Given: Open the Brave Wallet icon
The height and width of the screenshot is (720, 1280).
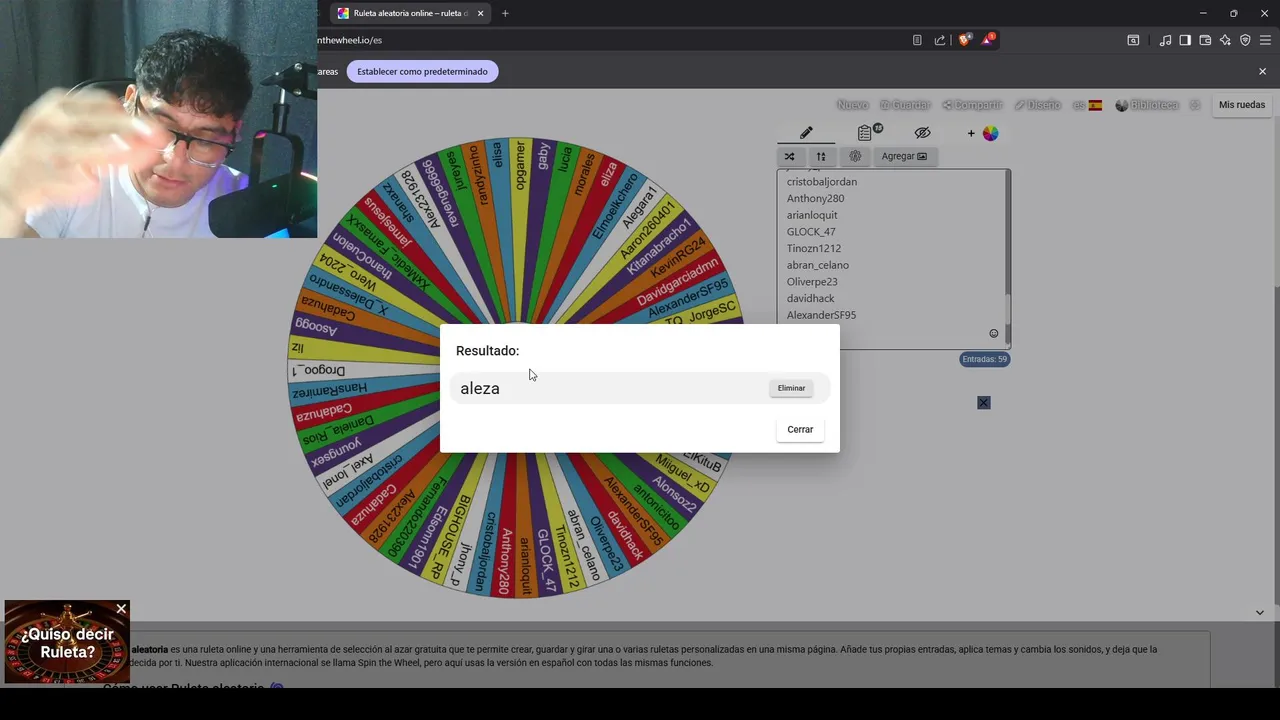Looking at the screenshot, I should click(x=1205, y=40).
